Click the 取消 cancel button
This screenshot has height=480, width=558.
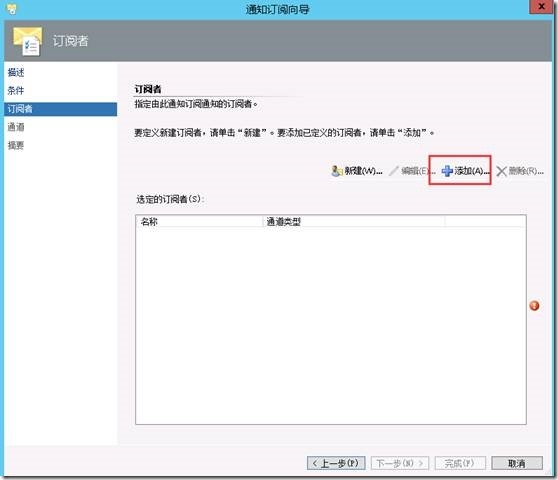[517, 463]
